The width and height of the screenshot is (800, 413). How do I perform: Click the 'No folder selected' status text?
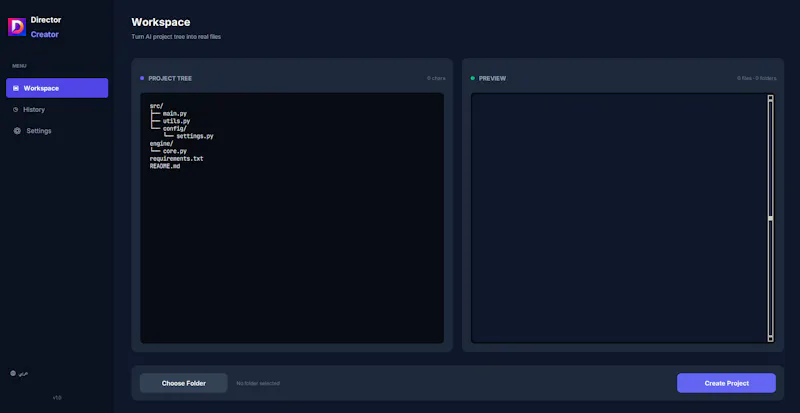coord(258,383)
